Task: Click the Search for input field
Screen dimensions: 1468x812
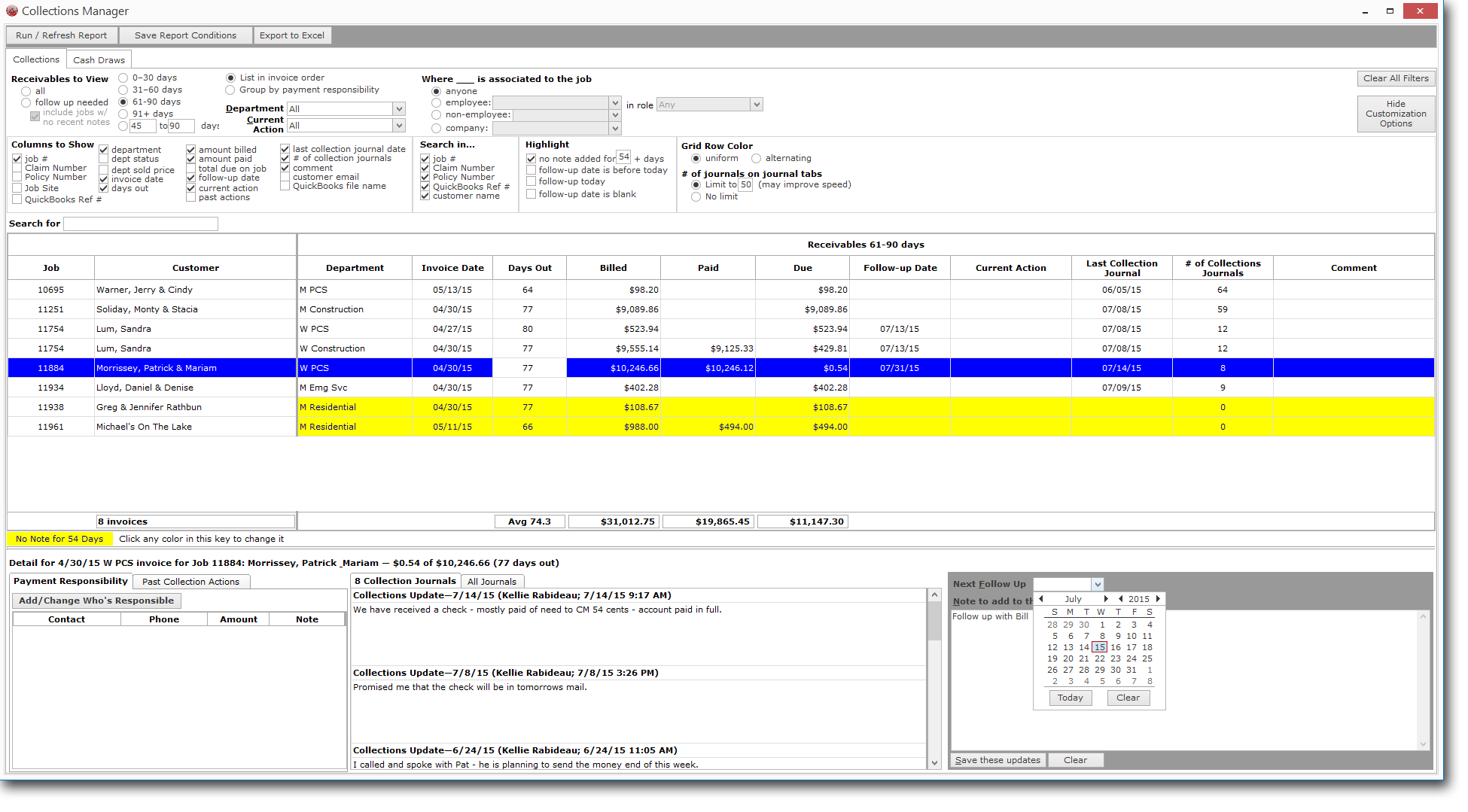Action: pyautogui.click(x=141, y=224)
